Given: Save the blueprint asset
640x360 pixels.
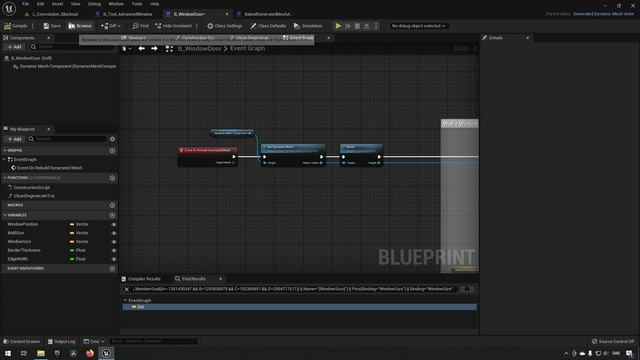Looking at the screenshot, I should click(52, 26).
